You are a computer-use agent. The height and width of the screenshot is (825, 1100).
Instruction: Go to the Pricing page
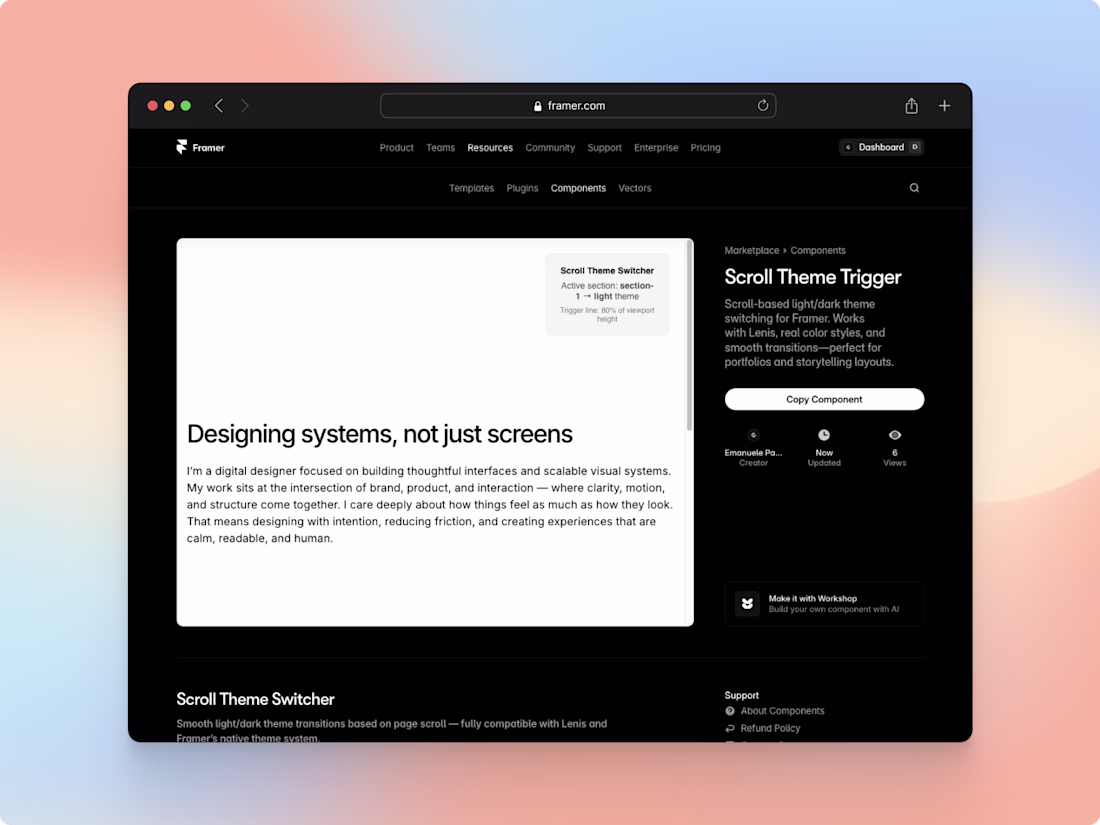[x=705, y=147]
